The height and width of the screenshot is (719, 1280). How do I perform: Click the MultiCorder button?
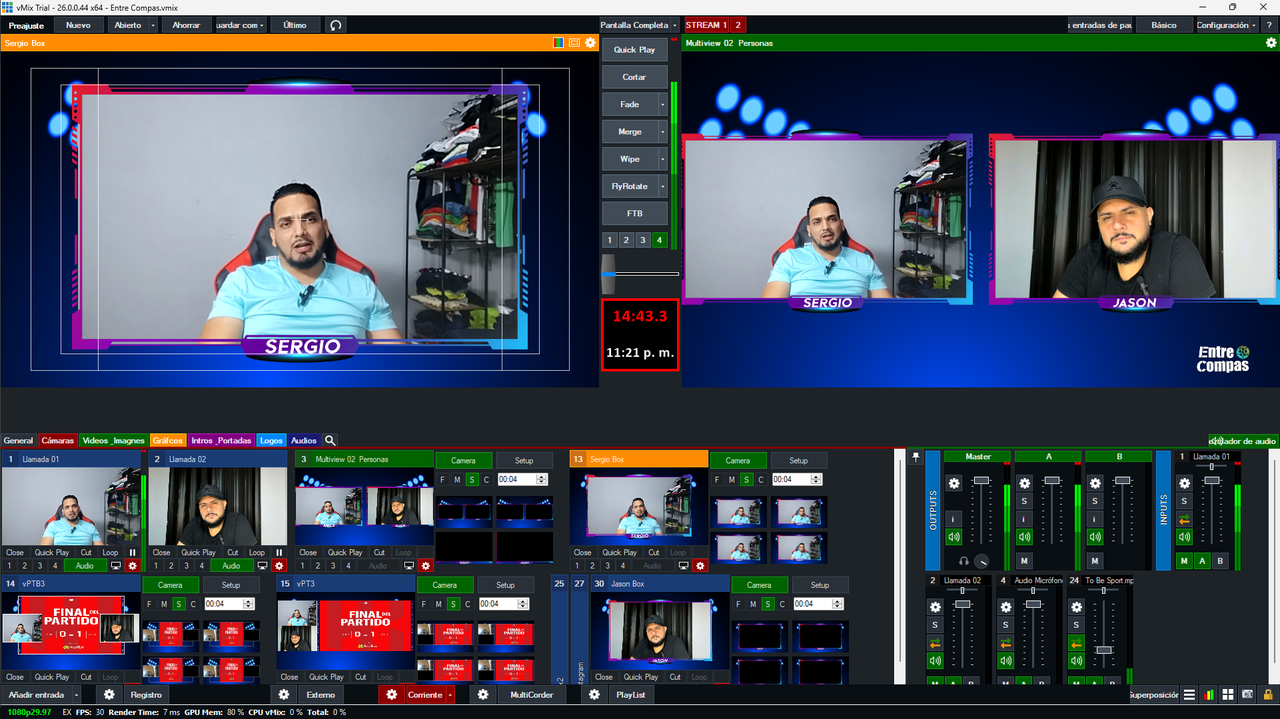coord(532,694)
